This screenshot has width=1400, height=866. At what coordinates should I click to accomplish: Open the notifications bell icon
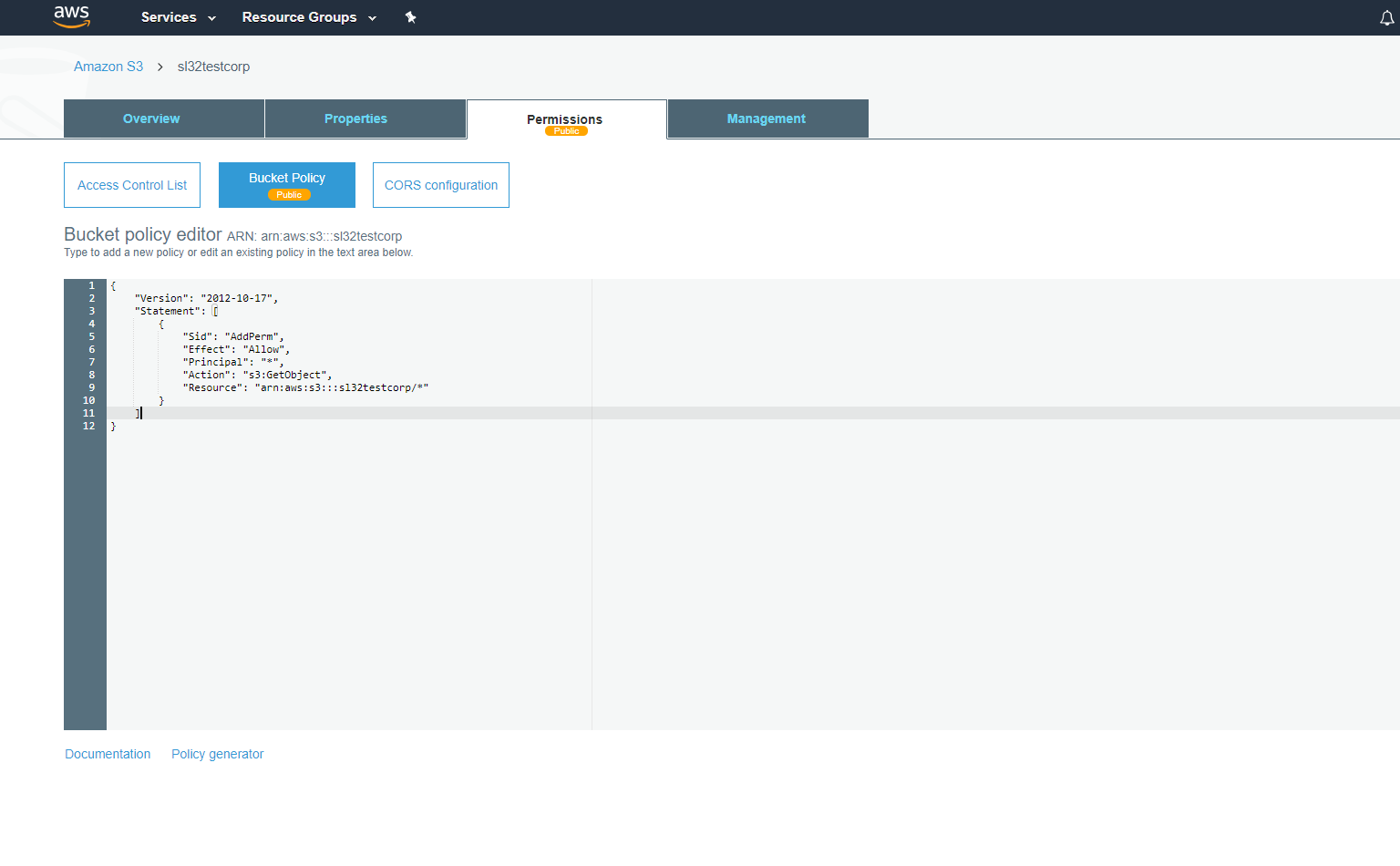1386,18
